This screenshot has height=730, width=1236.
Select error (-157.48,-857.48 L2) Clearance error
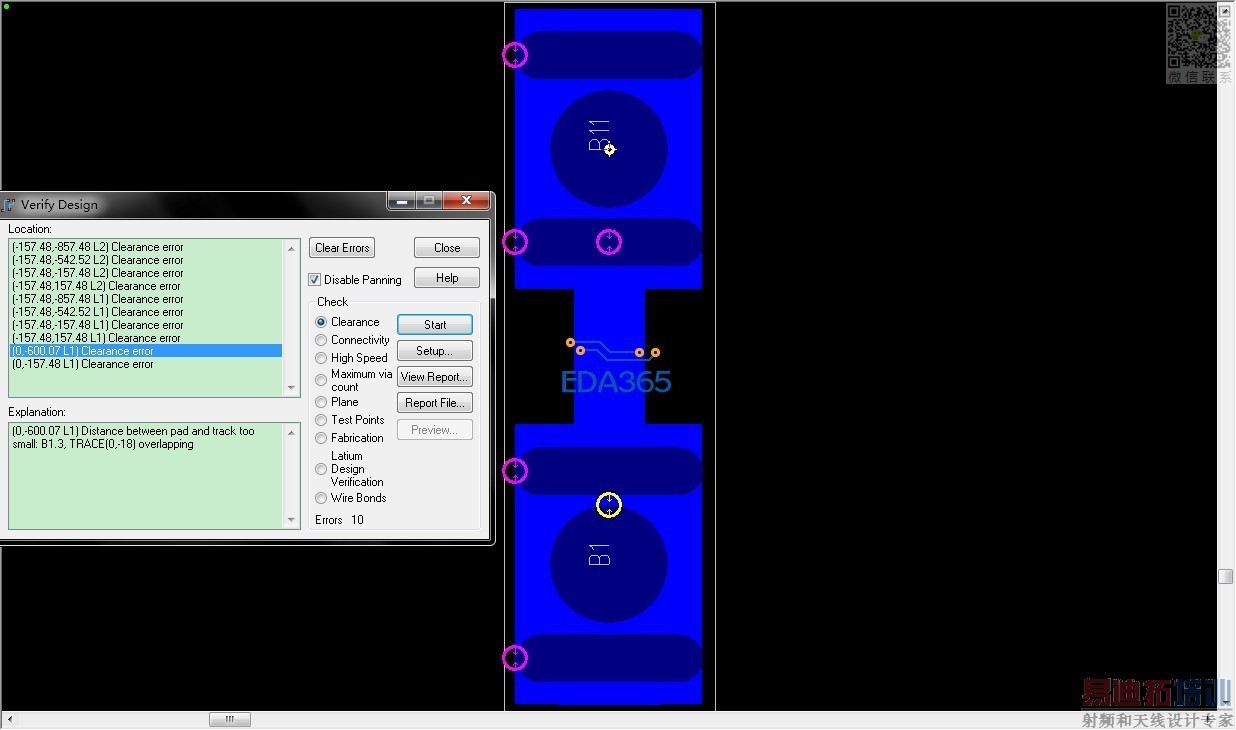pos(146,247)
